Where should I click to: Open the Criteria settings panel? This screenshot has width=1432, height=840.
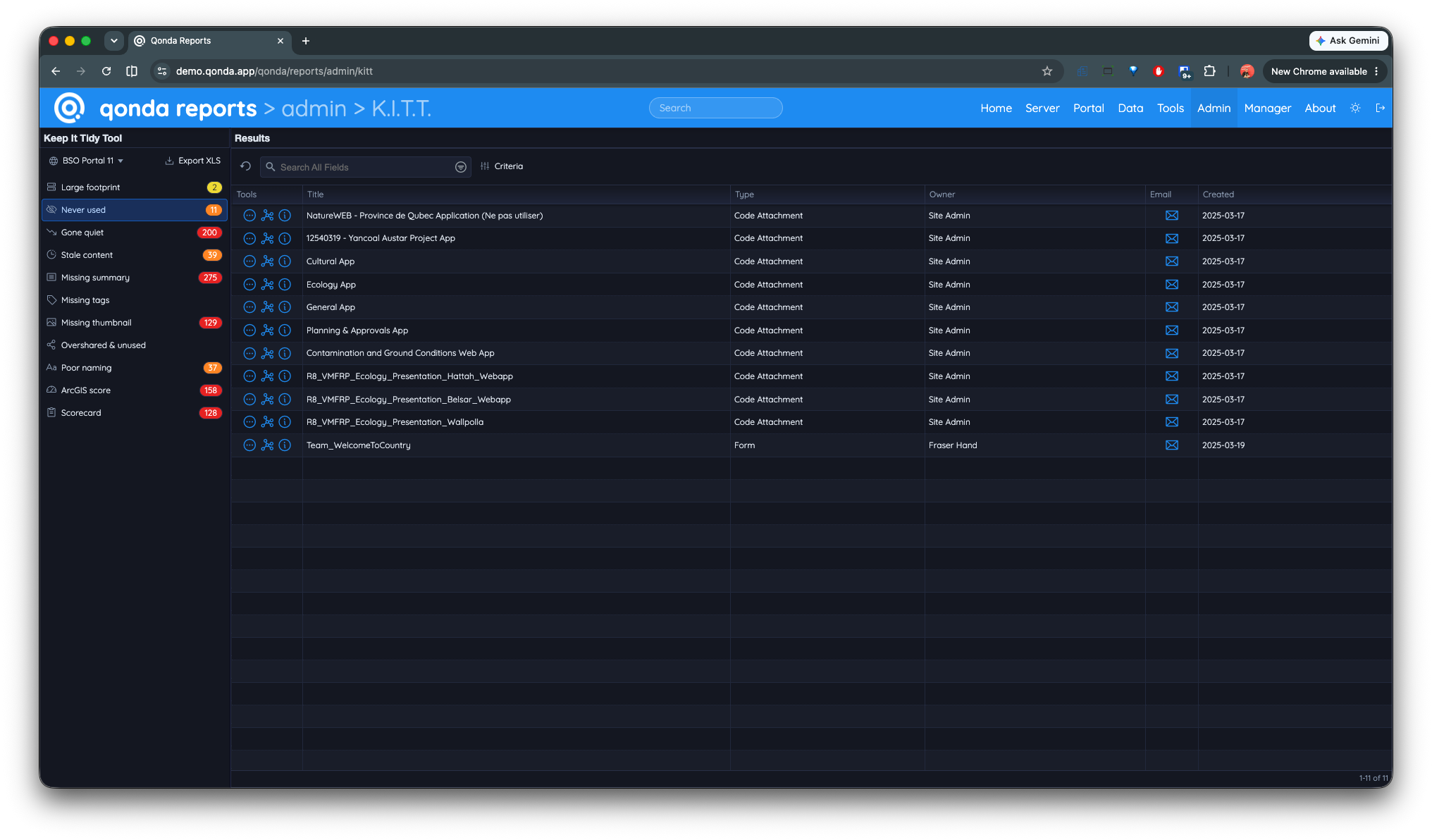pyautogui.click(x=502, y=166)
